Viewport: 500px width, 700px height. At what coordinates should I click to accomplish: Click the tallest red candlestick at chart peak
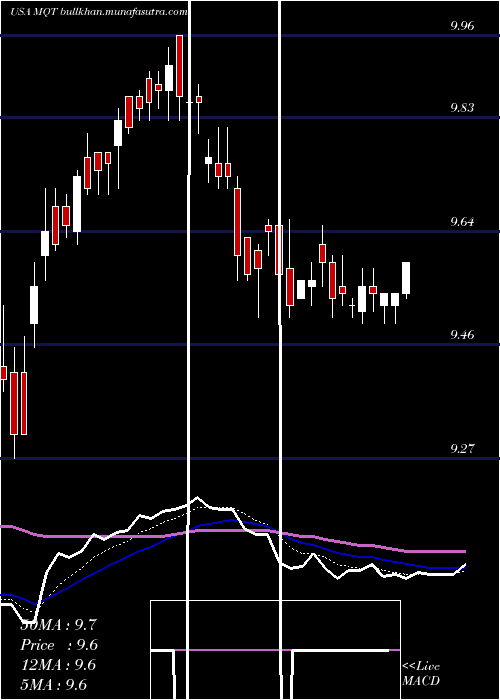(179, 66)
